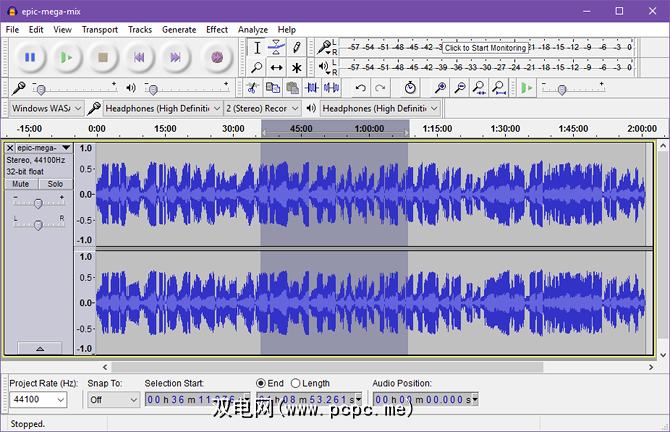Collapse the track with bottom arrow button

click(x=39, y=348)
